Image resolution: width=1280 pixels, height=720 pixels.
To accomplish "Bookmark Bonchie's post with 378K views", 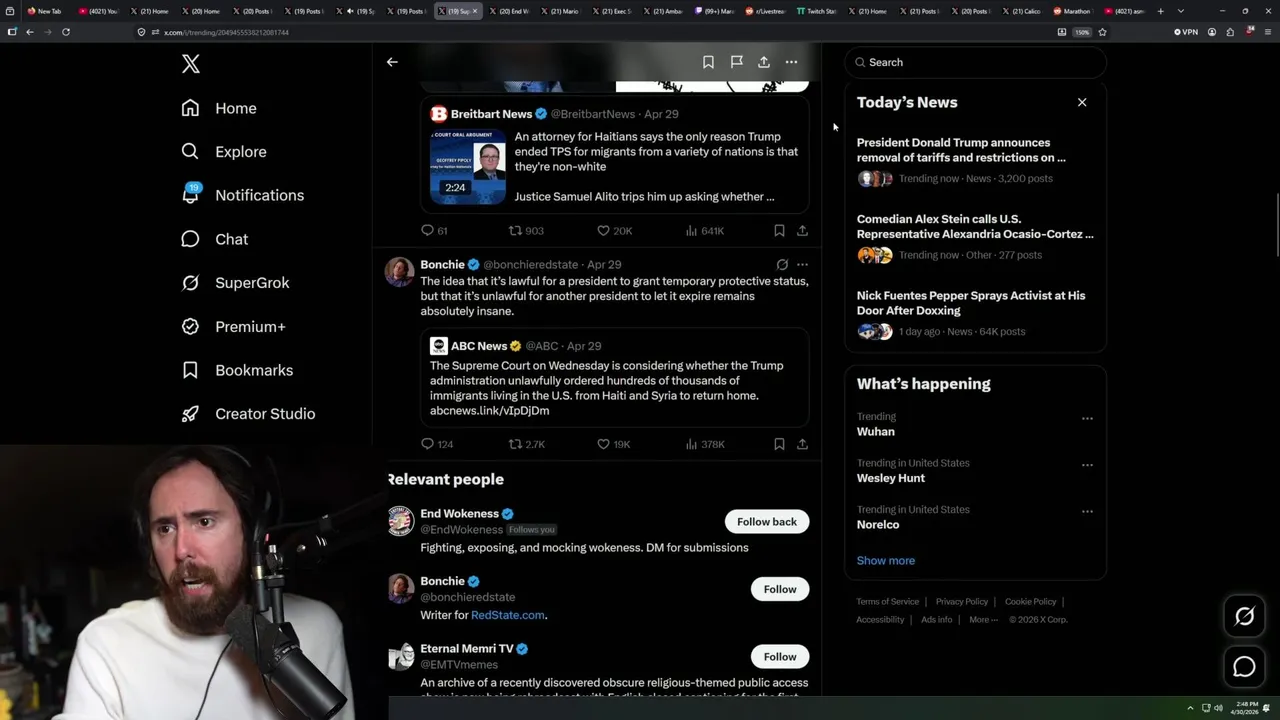I will [x=779, y=444].
